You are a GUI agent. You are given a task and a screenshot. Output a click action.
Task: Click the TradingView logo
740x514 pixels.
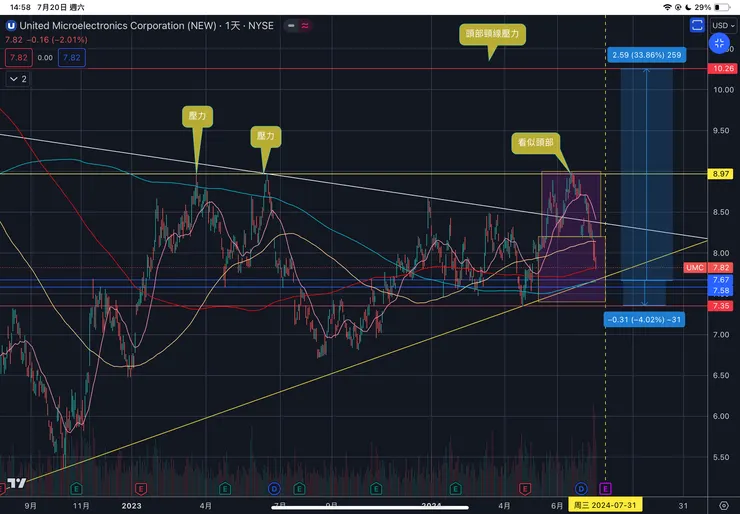tap(16, 483)
